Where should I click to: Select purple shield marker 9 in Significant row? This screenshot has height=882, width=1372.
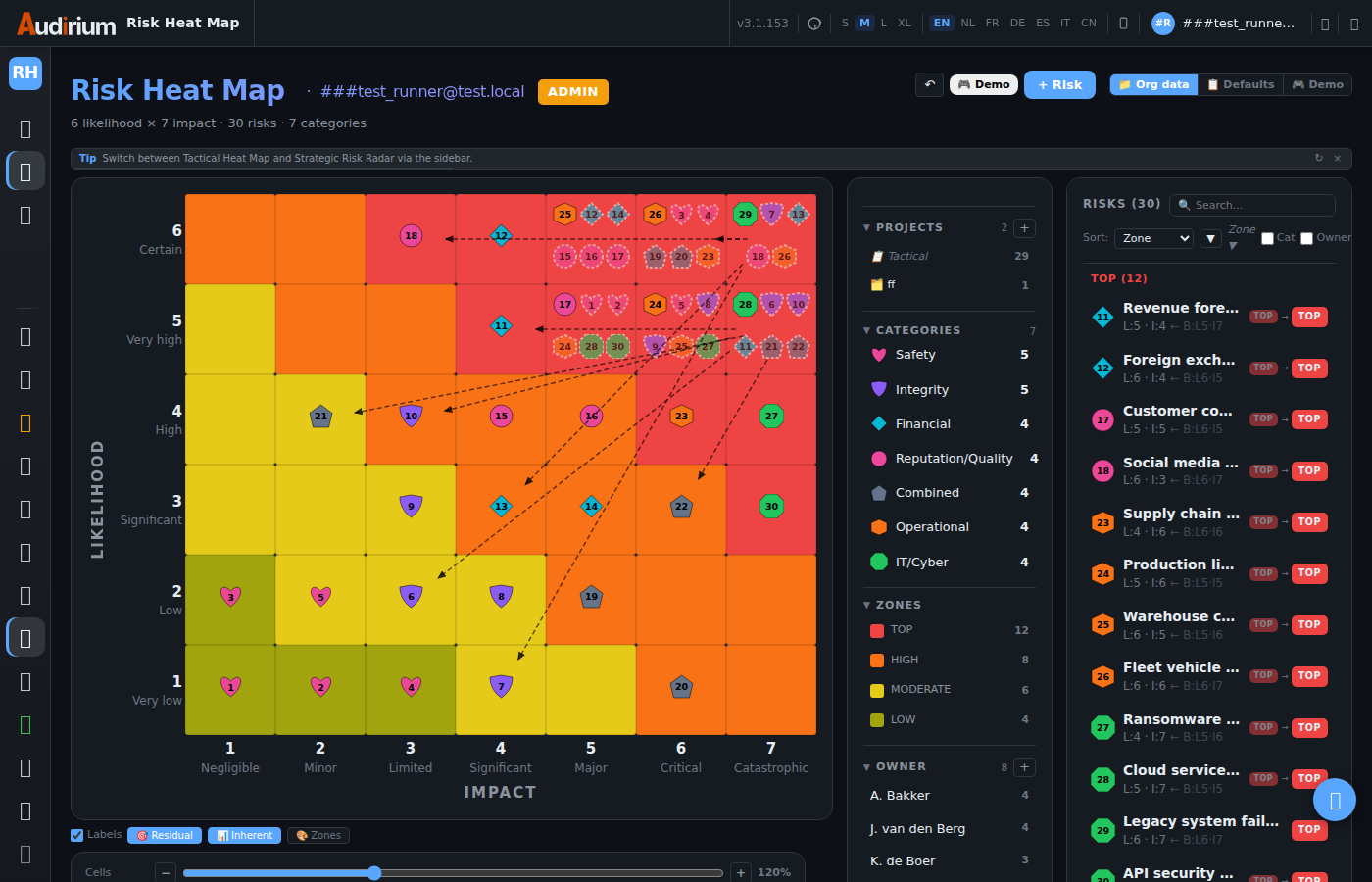click(x=411, y=506)
